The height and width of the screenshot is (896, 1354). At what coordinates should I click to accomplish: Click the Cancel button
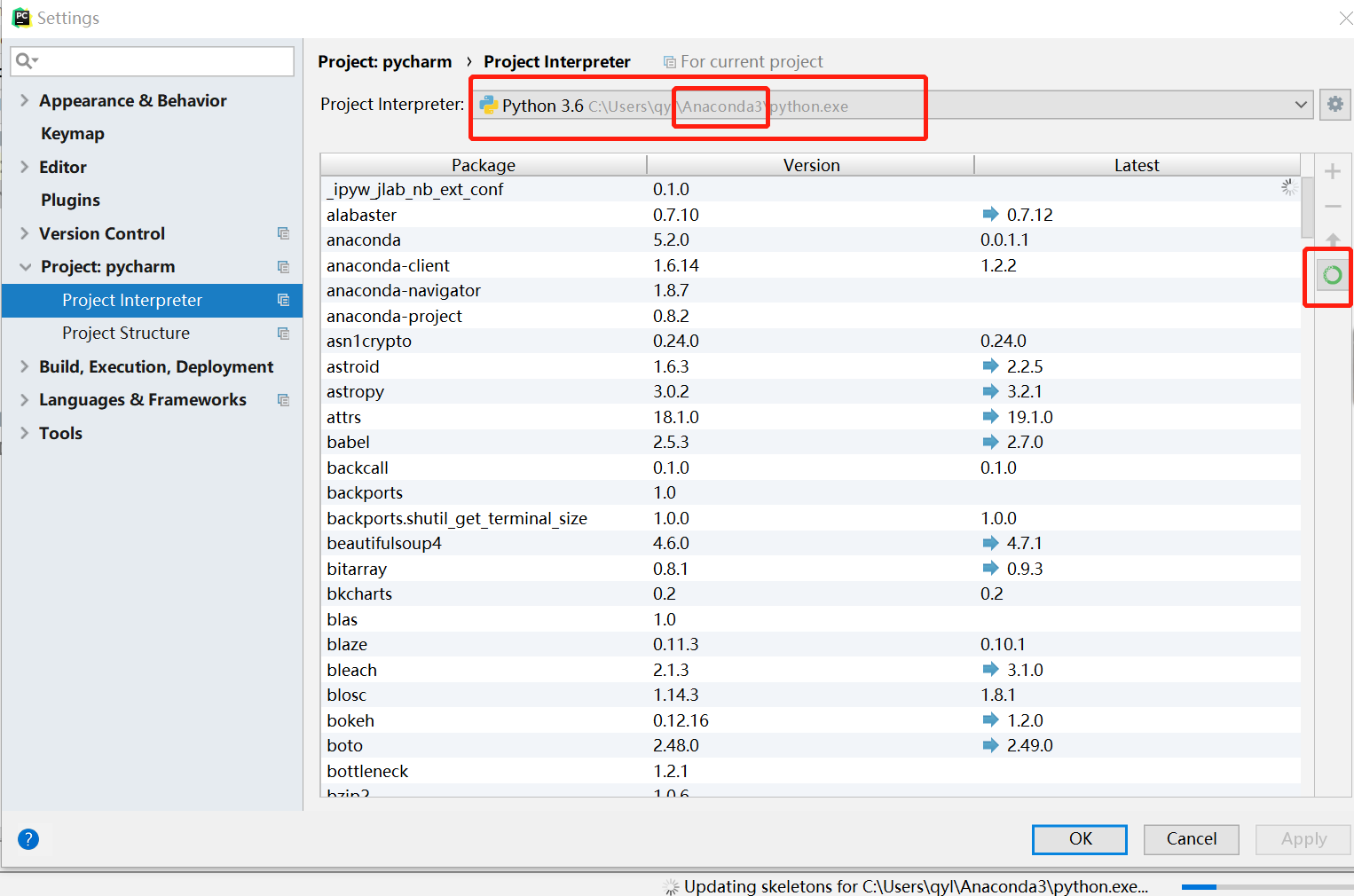pyautogui.click(x=1192, y=839)
